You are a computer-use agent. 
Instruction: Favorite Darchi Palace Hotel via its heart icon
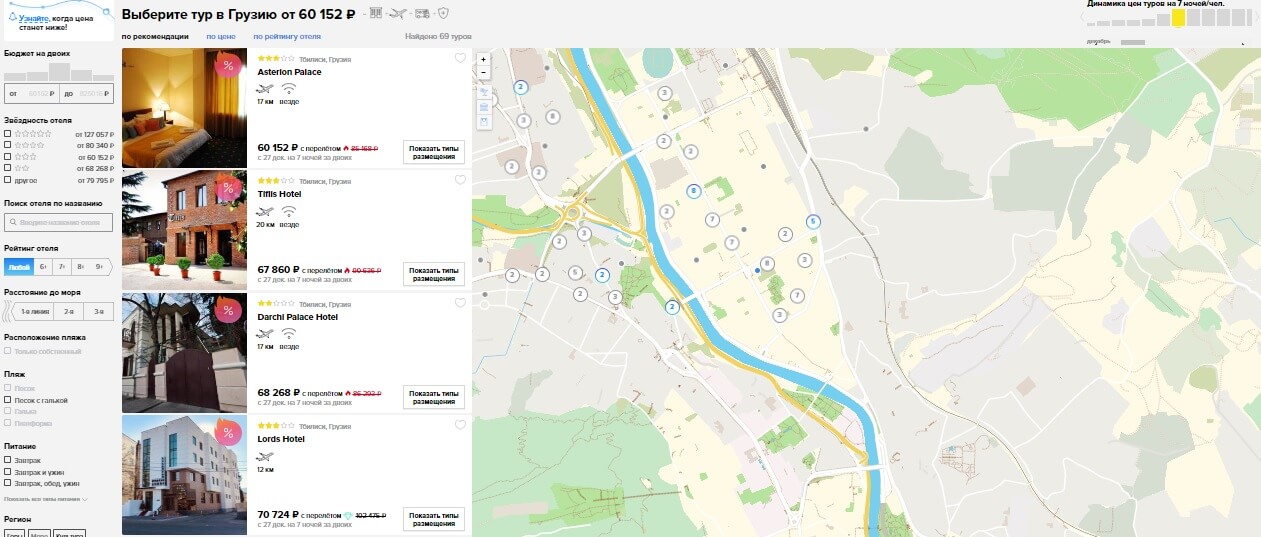(x=460, y=303)
